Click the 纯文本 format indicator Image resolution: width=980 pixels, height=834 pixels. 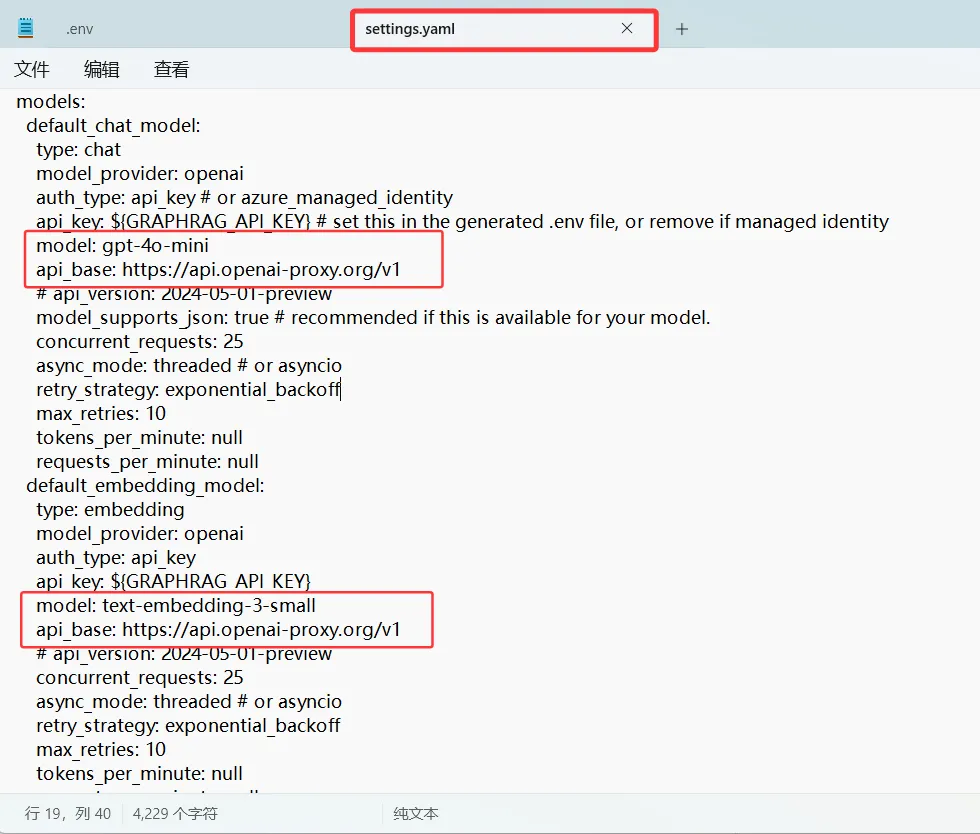(x=414, y=813)
